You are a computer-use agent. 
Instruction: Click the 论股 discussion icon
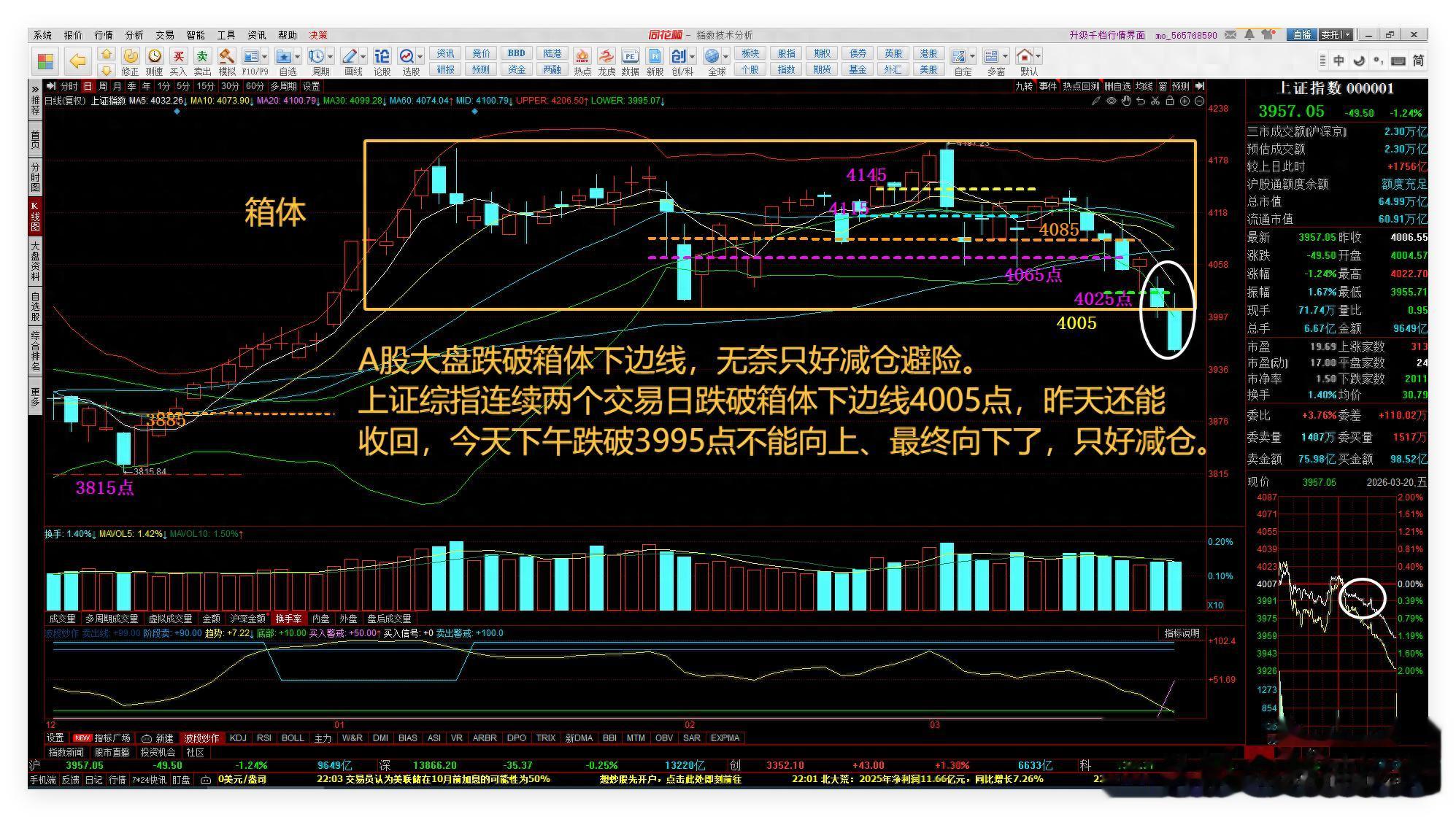[382, 57]
